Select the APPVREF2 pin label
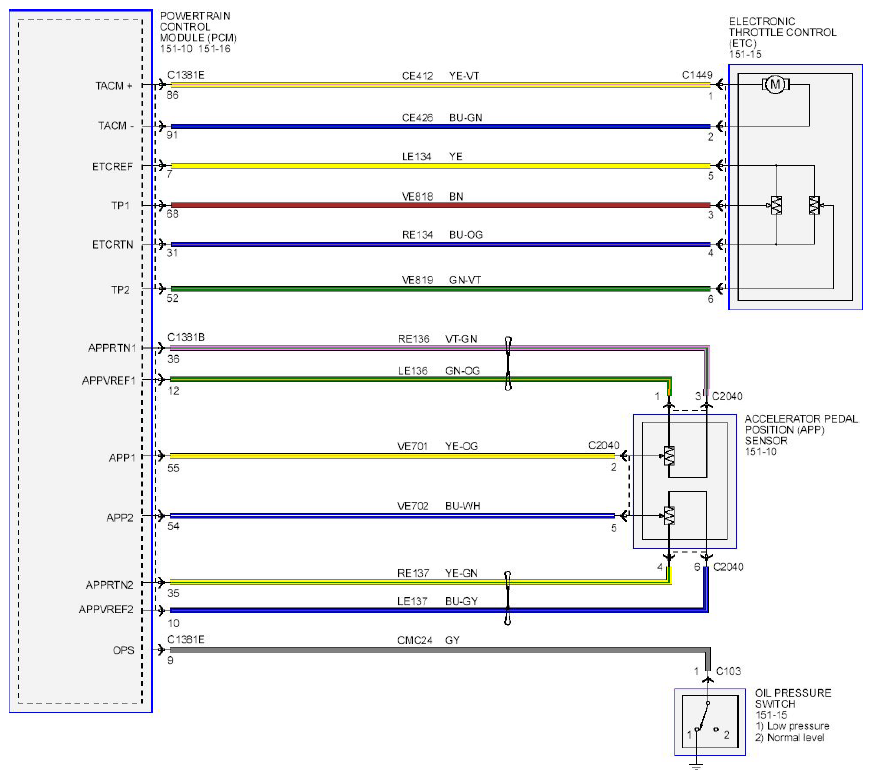This screenshot has height=779, width=872. coord(106,609)
